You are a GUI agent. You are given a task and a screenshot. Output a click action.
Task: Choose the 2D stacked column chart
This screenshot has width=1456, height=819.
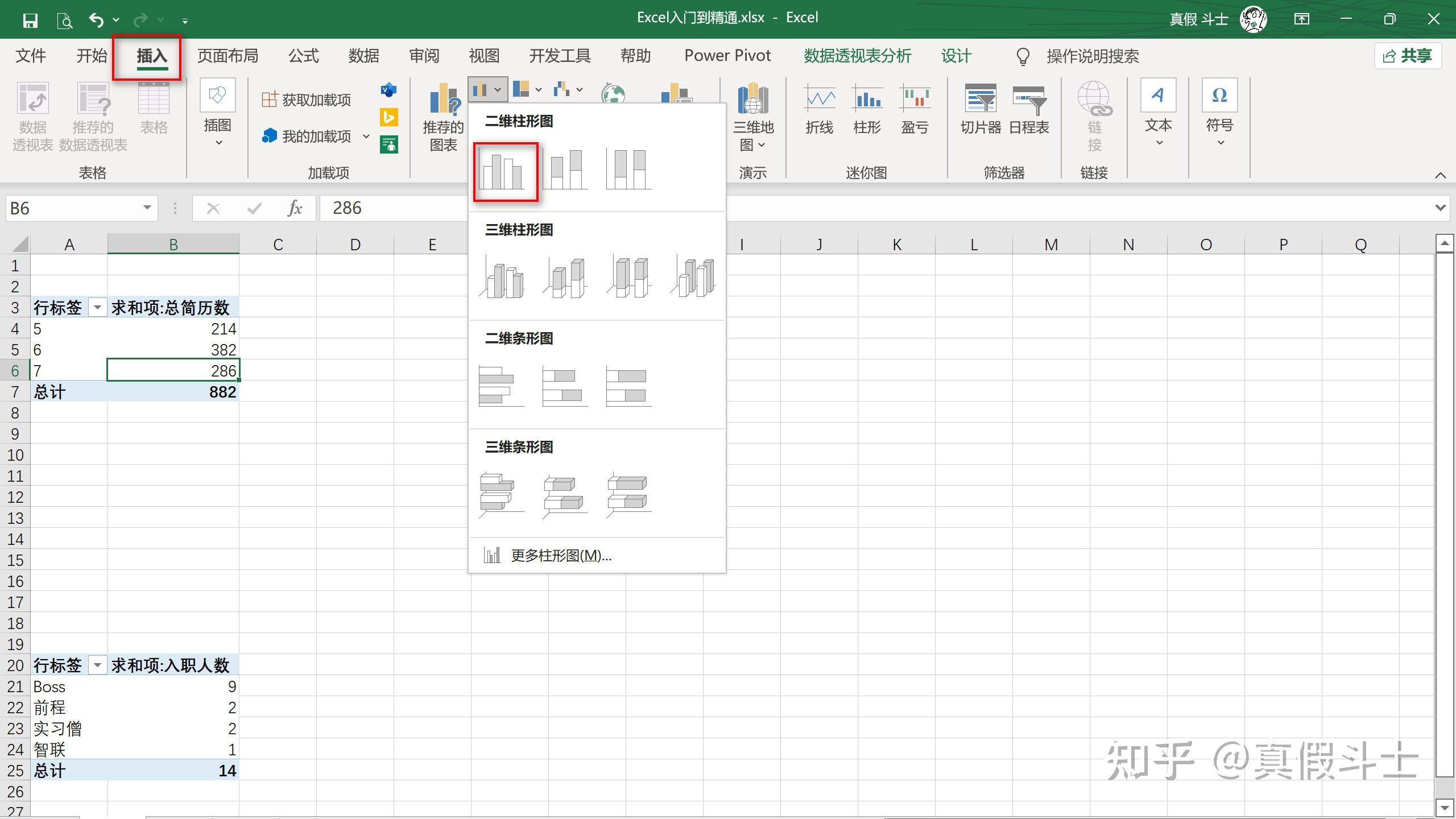(565, 169)
